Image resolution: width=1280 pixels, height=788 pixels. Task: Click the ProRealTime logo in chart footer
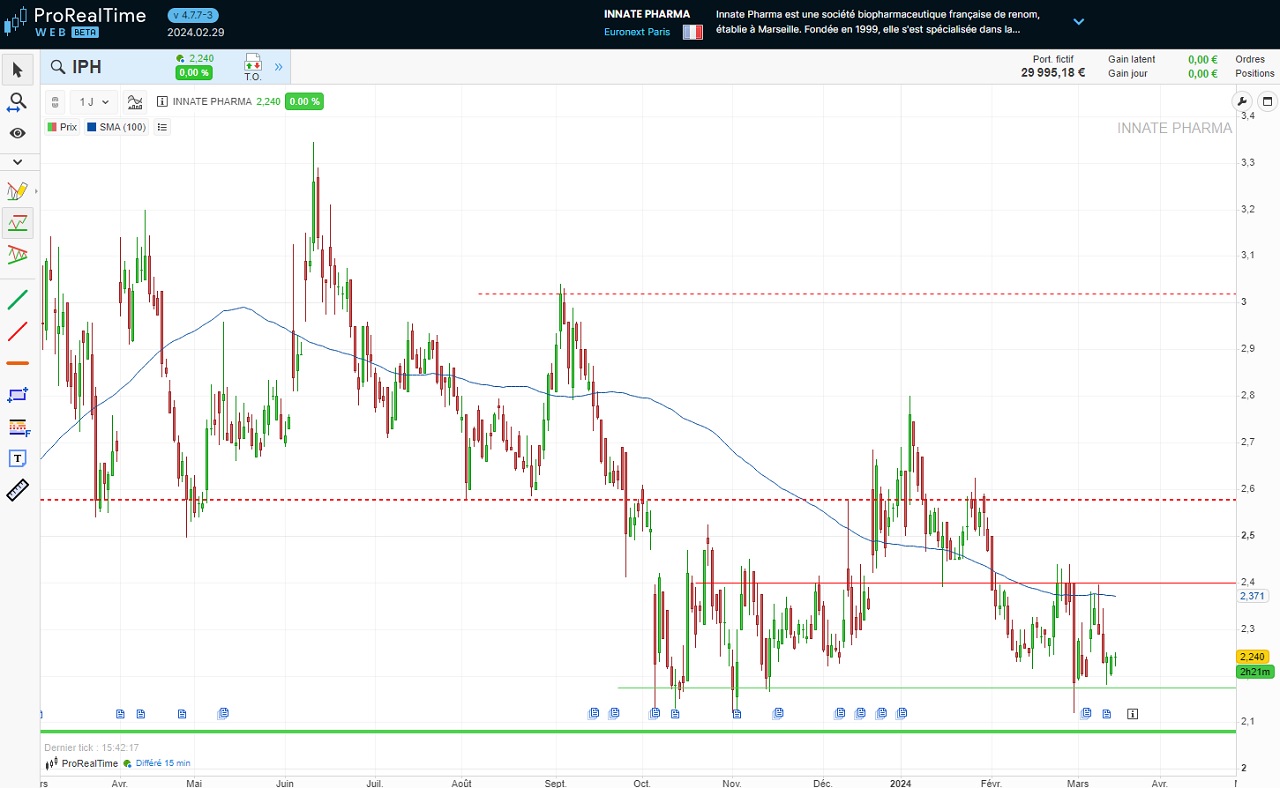pyautogui.click(x=82, y=763)
